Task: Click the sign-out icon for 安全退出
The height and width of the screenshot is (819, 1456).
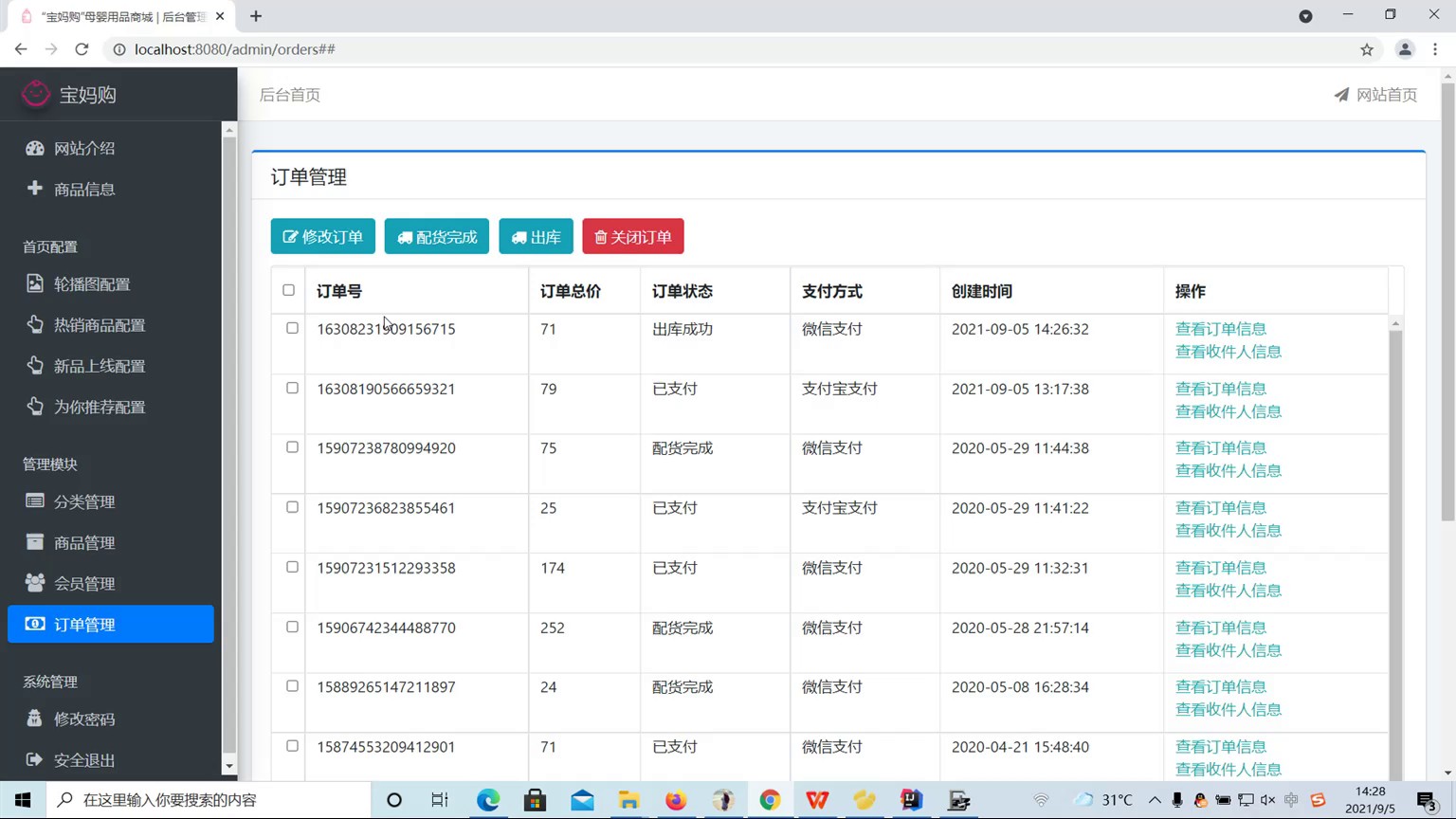Action: 35,759
